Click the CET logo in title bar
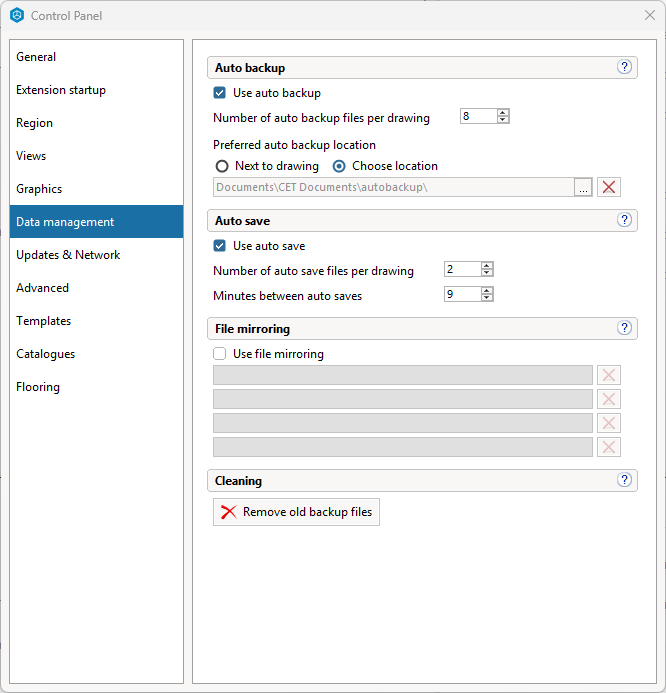The width and height of the screenshot is (666, 693). coord(17,15)
